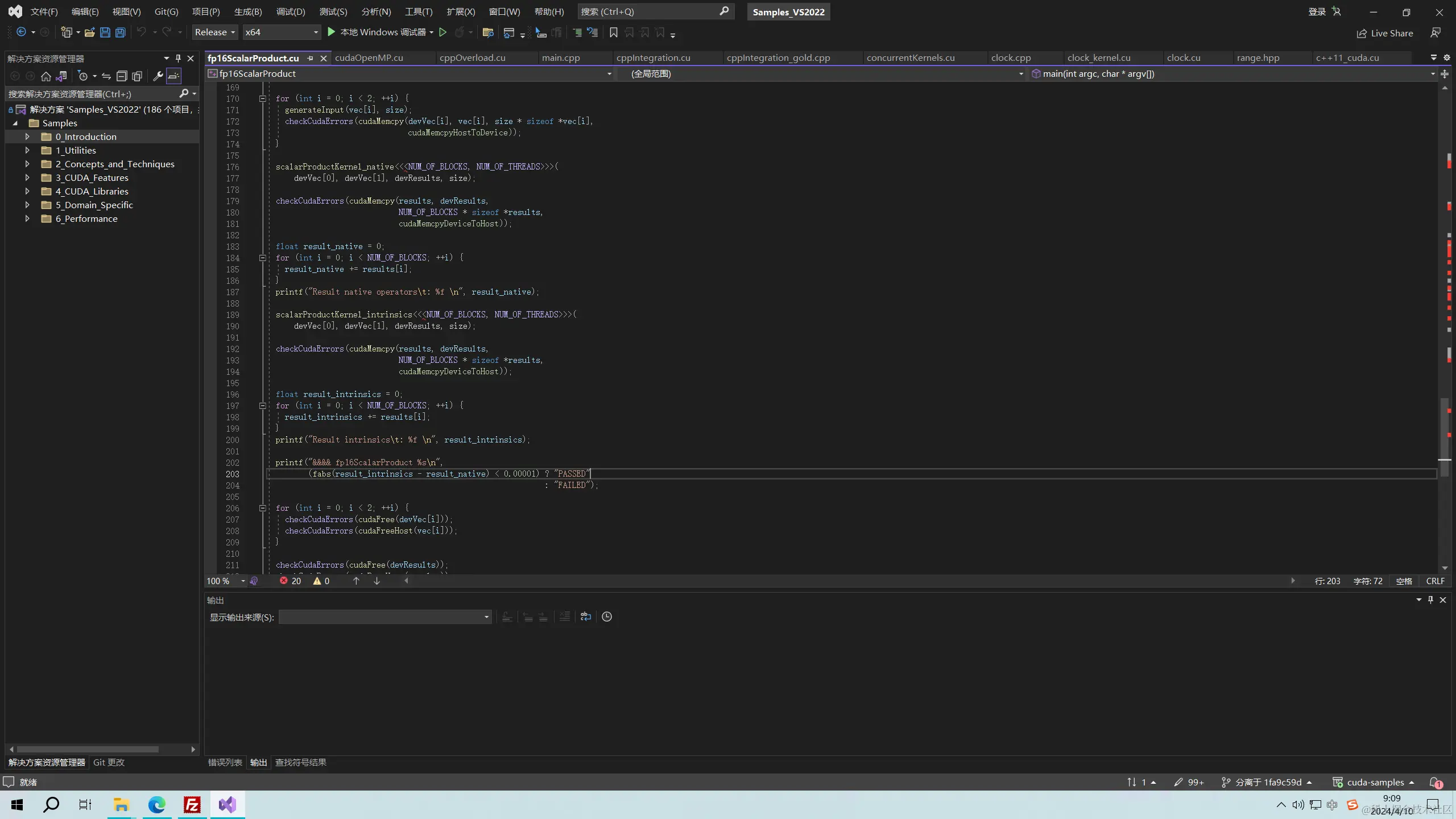Image resolution: width=1456 pixels, height=819 pixels.
Task: Toggle auto-hide pin on Solution Explorer panel
Action: tap(178, 58)
